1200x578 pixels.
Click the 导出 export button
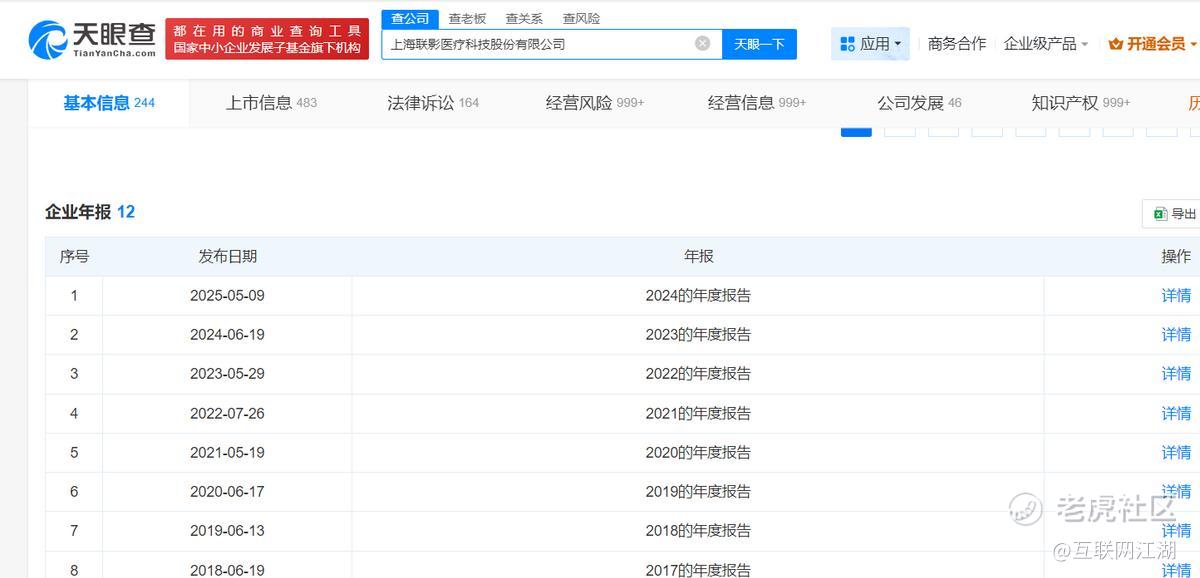[1172, 214]
